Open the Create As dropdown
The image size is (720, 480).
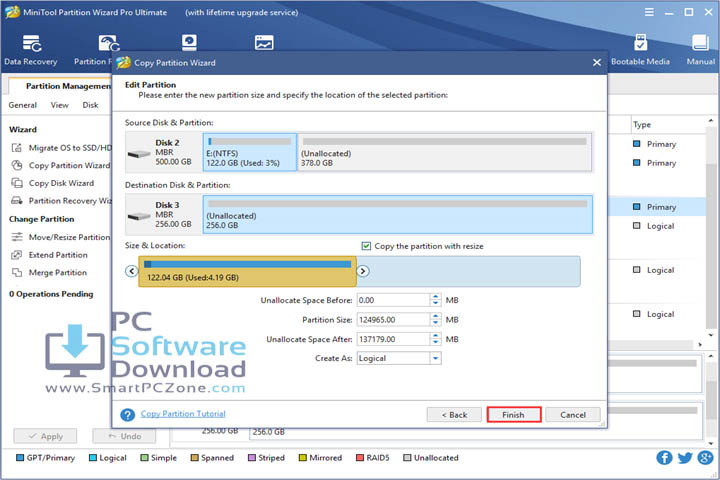coord(435,358)
